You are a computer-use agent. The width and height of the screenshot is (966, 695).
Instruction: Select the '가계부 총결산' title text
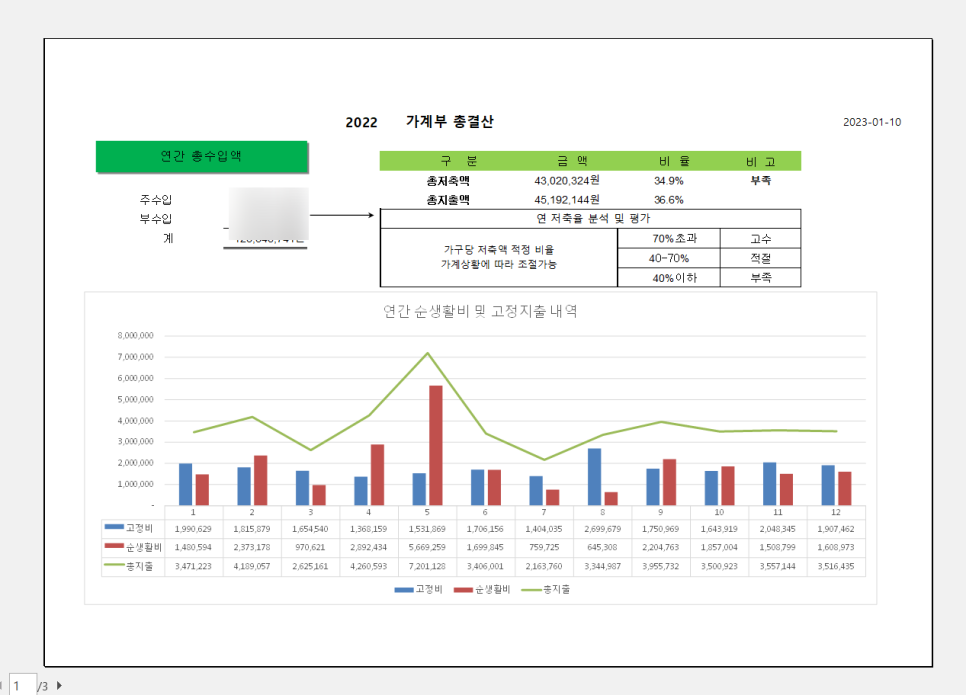coord(449,121)
